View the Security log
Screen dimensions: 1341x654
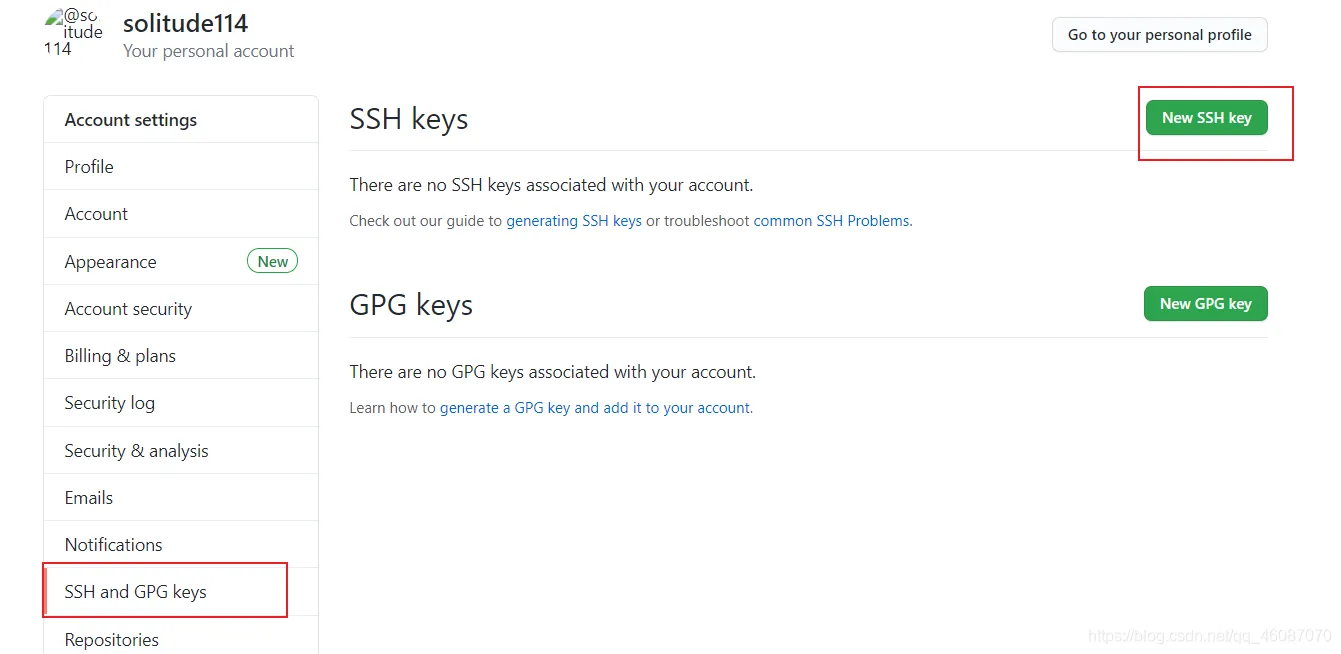tap(109, 403)
